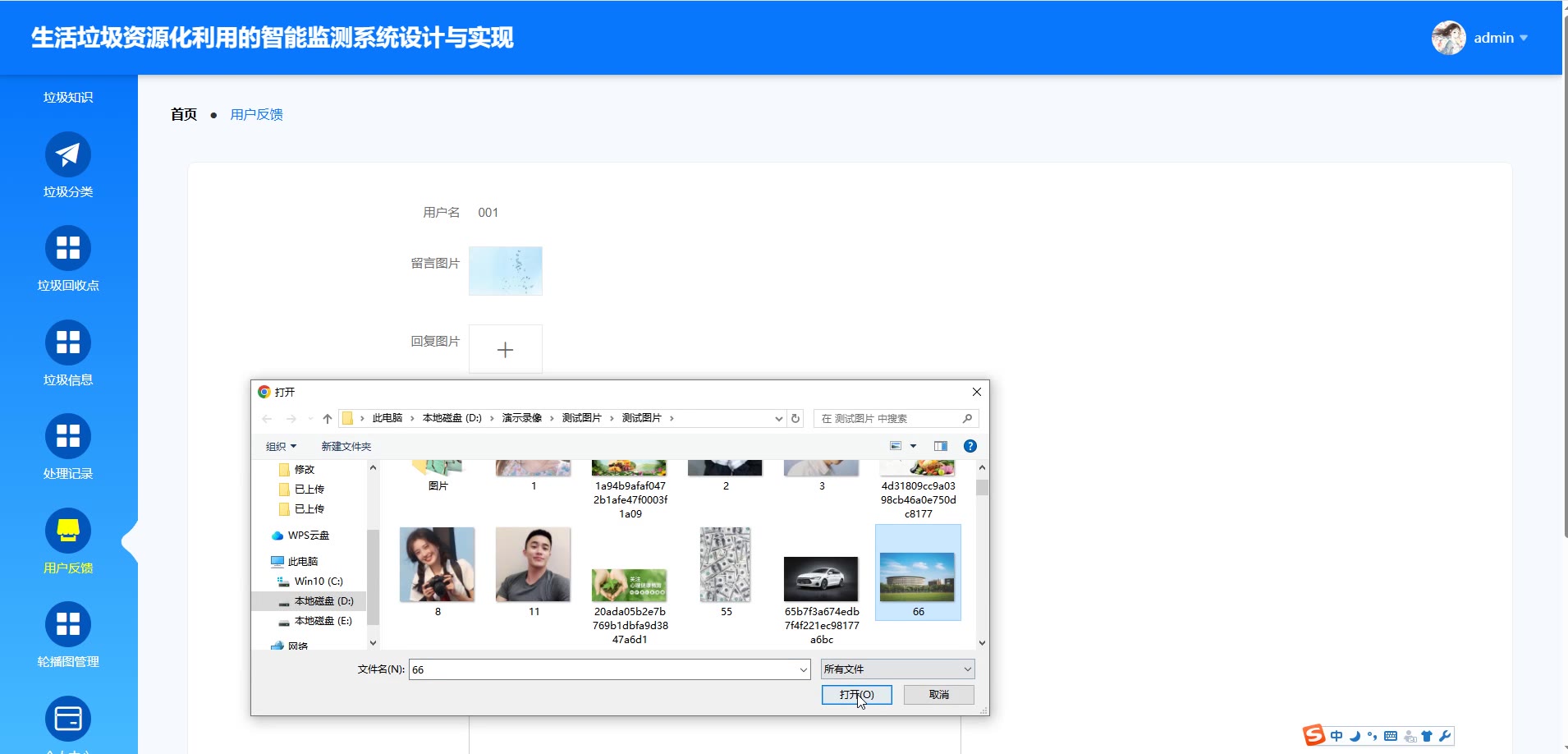Go up one folder level arrow
Screen dimensions: 1568x754
328,419
